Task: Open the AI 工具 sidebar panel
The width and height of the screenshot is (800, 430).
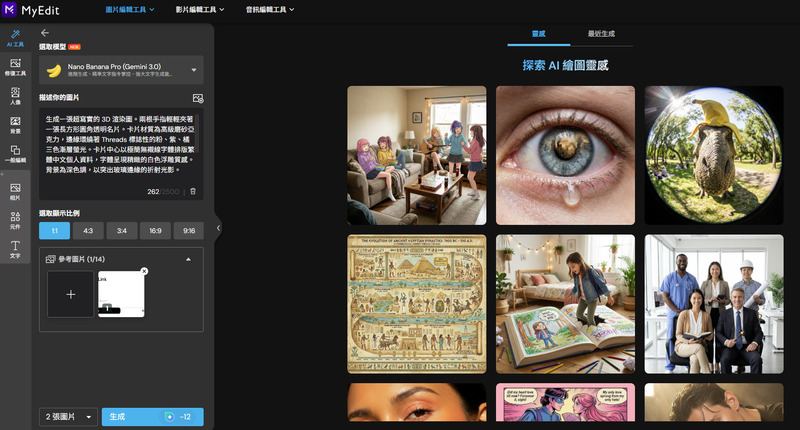Action: [x=15, y=39]
